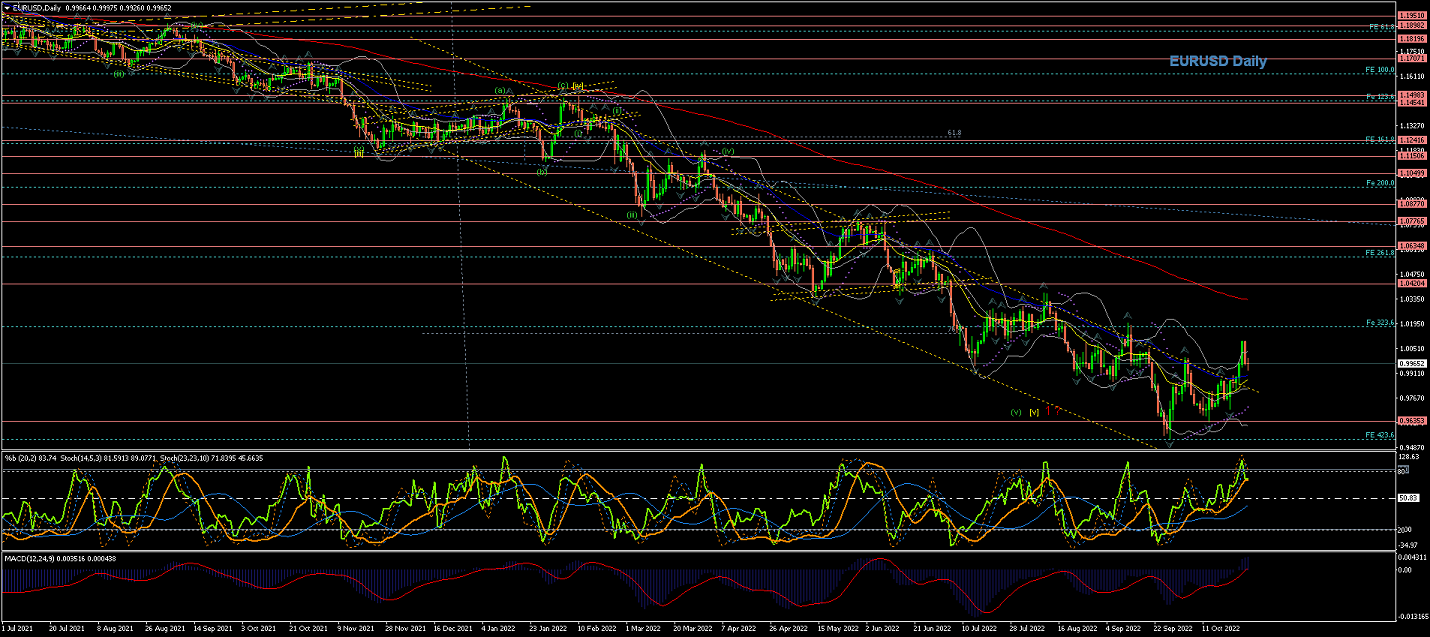This screenshot has height=637, width=1430.
Task: Click the 0.96353 price level tag
Action: tap(1412, 421)
